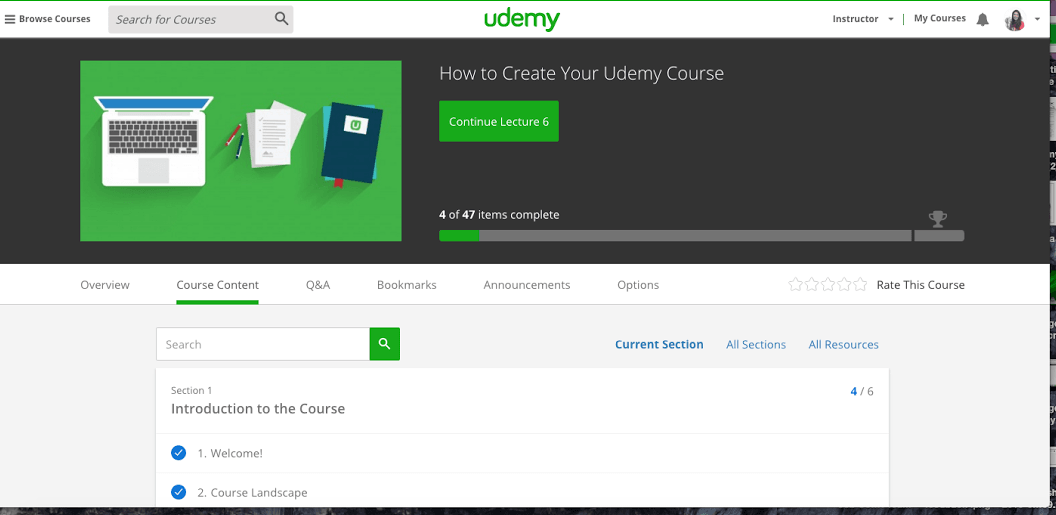Open lecture 1. Welcome!

pos(230,453)
